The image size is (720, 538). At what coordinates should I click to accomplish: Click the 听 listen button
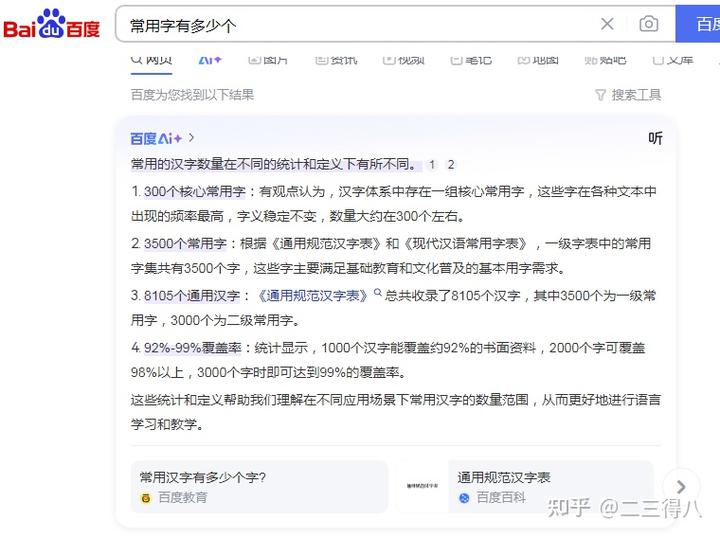point(655,138)
